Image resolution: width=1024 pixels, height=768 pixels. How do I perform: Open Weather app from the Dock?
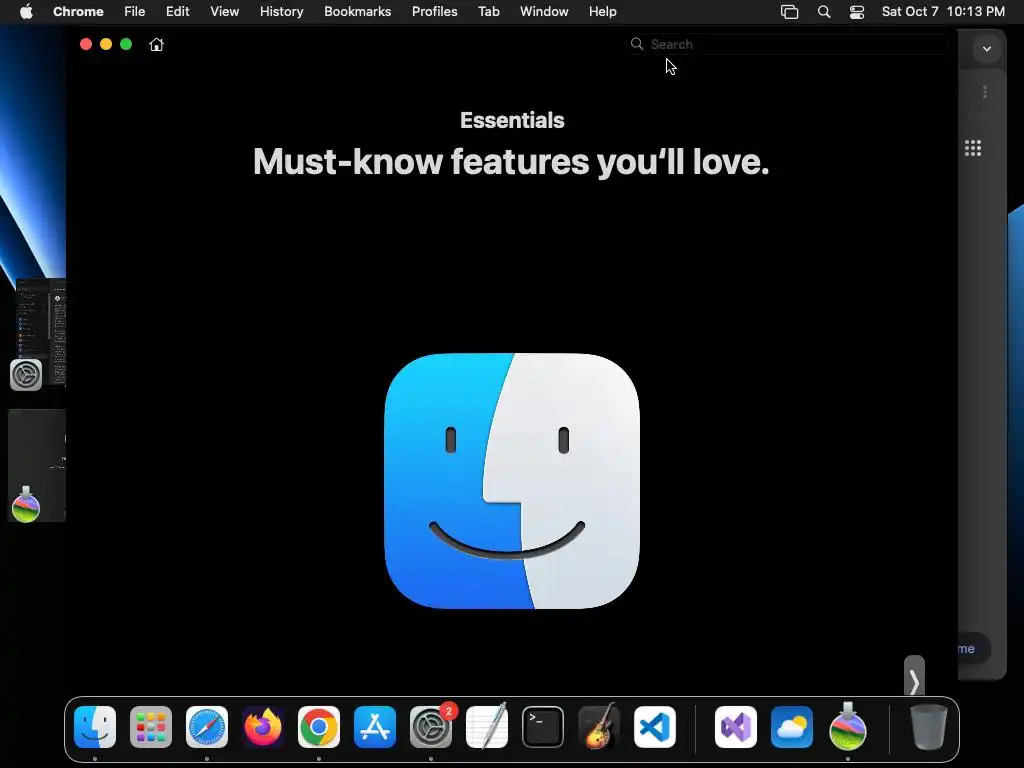(792, 727)
